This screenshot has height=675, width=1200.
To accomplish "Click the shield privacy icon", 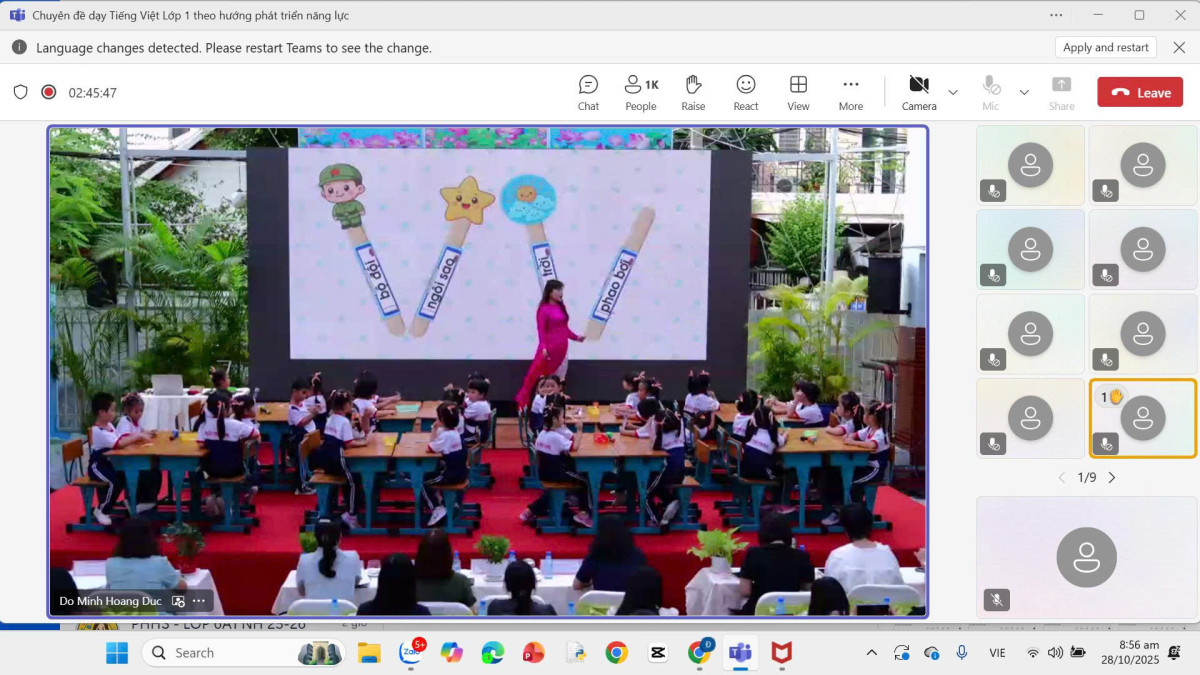I will [x=20, y=92].
